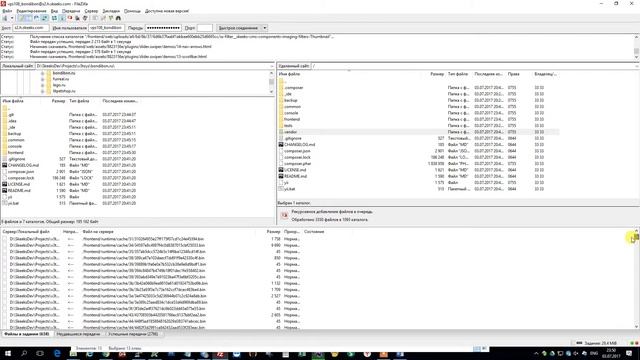
Task: Focus the Хост input field
Action: (31, 28)
